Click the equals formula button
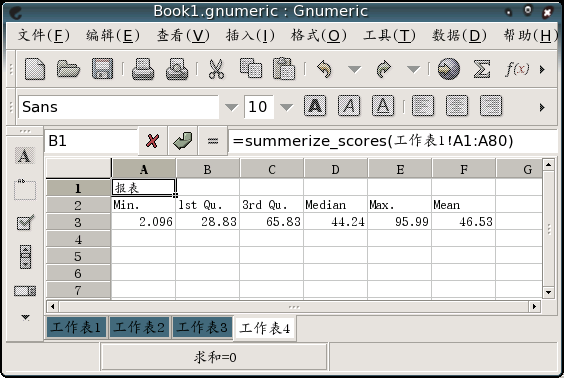This screenshot has height=378, width=564. [x=213, y=141]
